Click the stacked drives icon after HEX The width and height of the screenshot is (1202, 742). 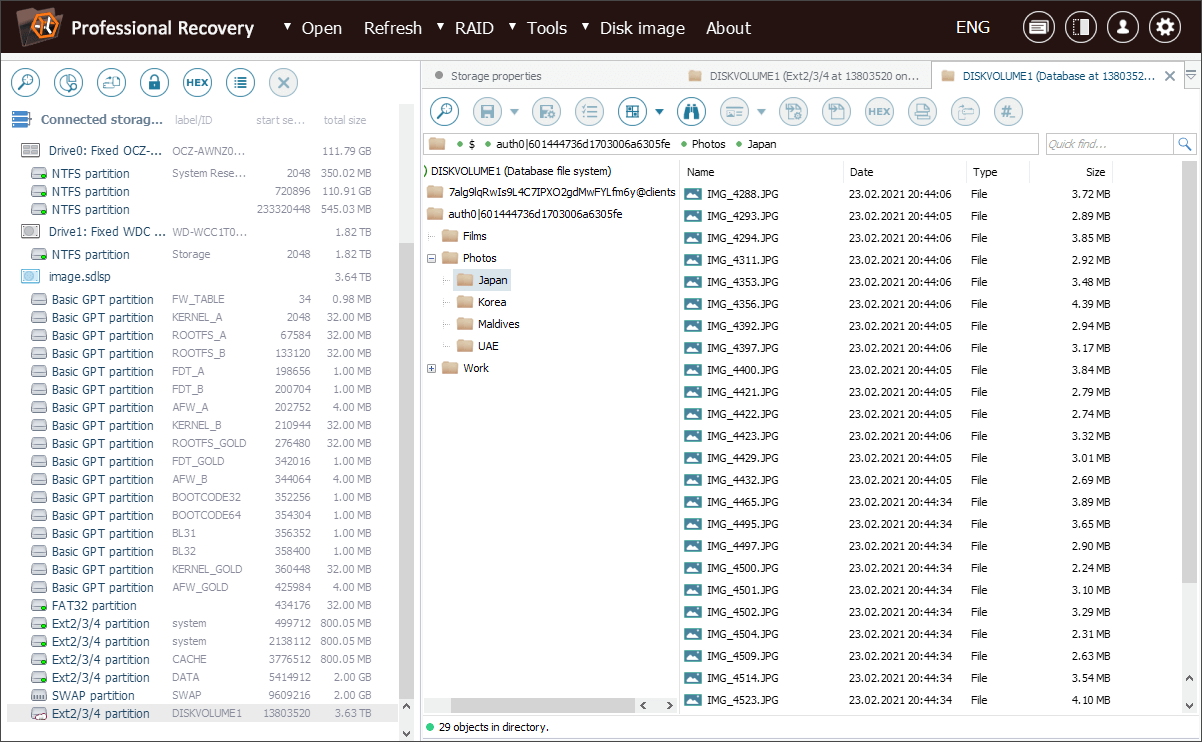(x=922, y=111)
